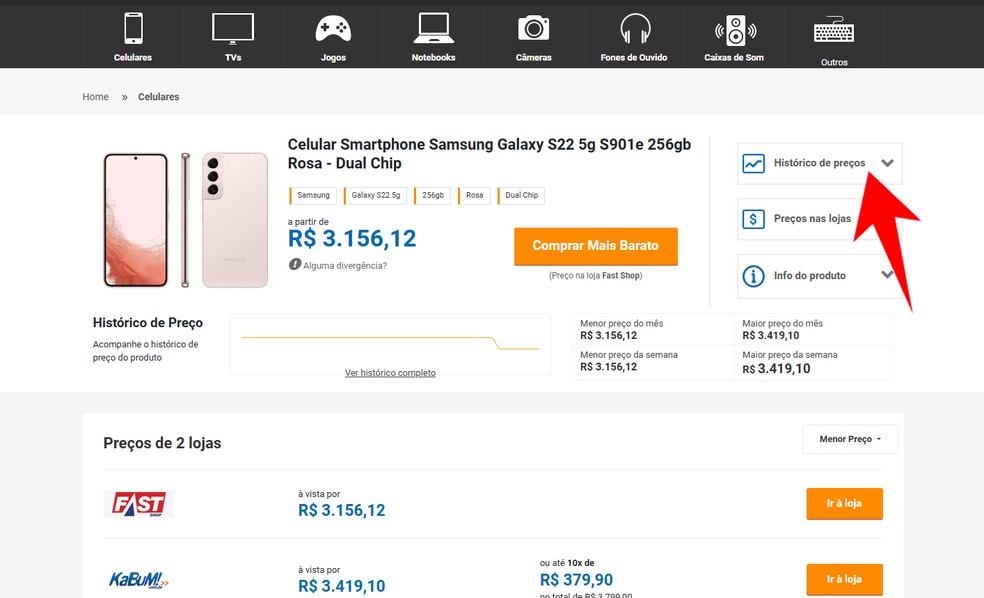Select the 256gb product tag
Viewport: 984px width, 598px height.
pos(433,196)
